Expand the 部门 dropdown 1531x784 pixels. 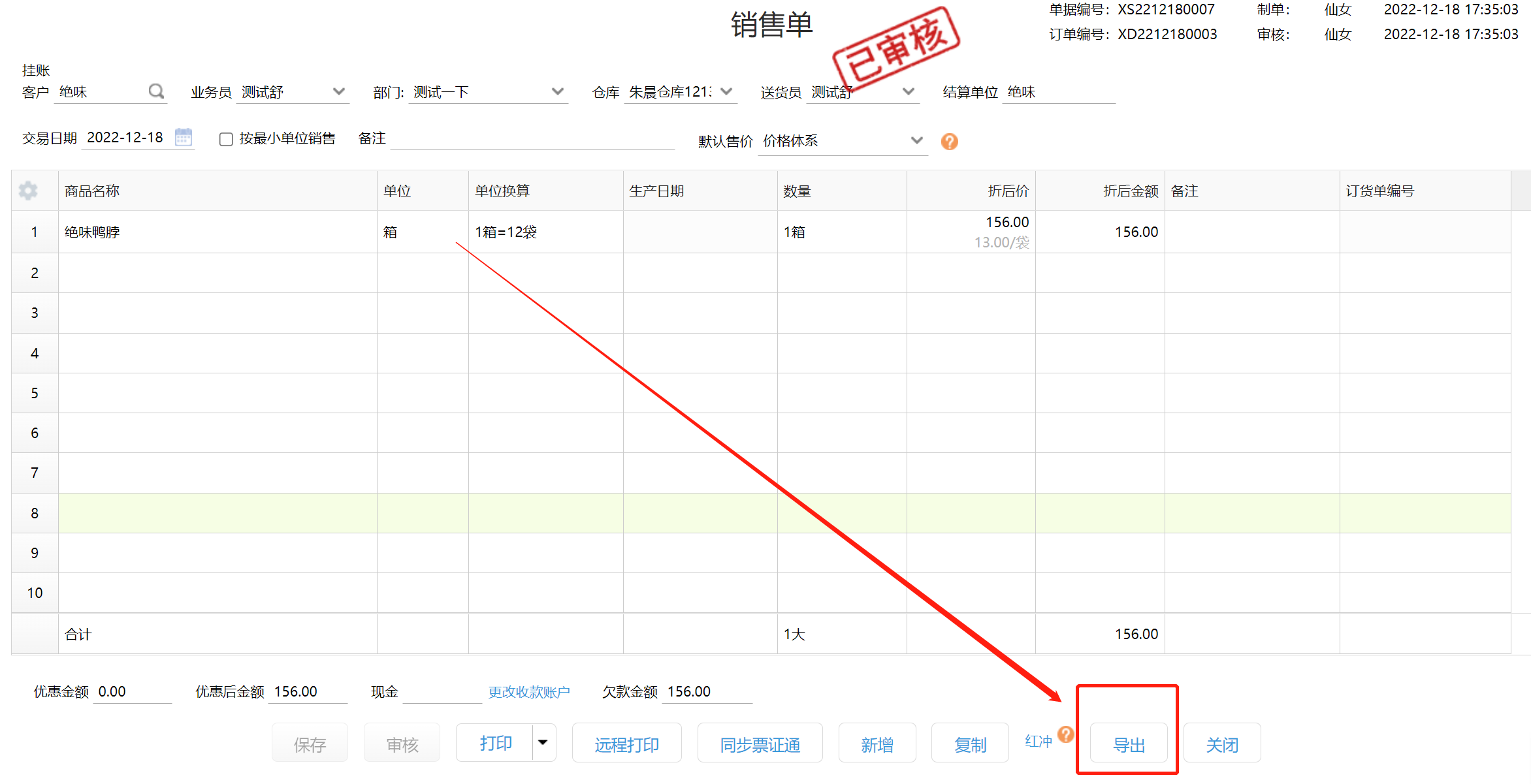pyautogui.click(x=557, y=91)
